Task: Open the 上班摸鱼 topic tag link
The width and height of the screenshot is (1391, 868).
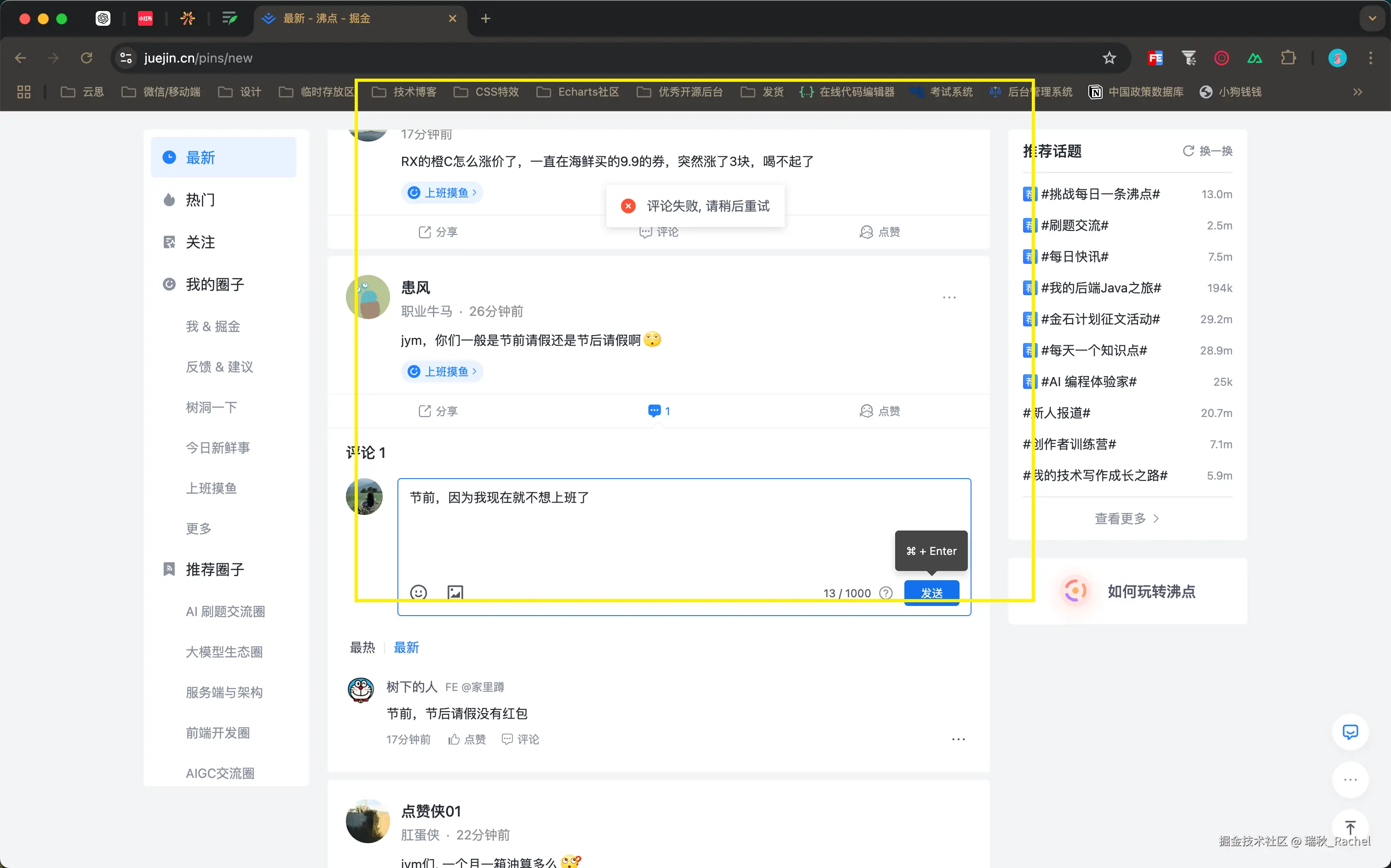Action: [442, 371]
